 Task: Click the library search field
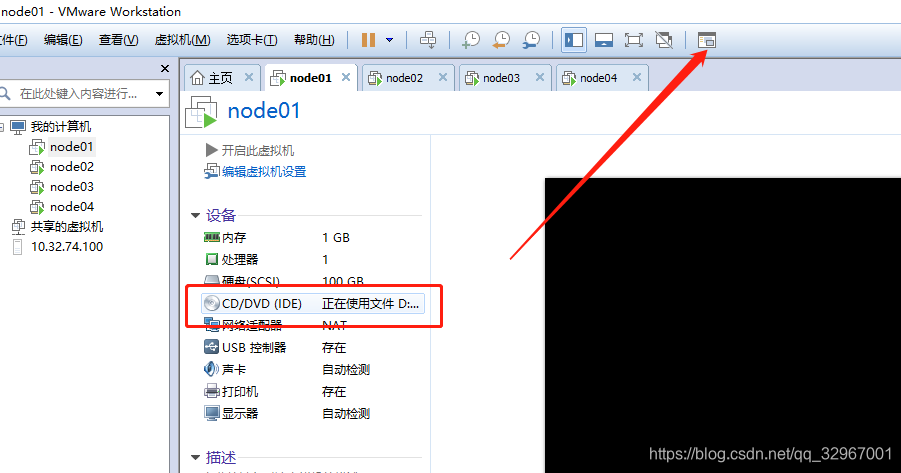(78, 94)
